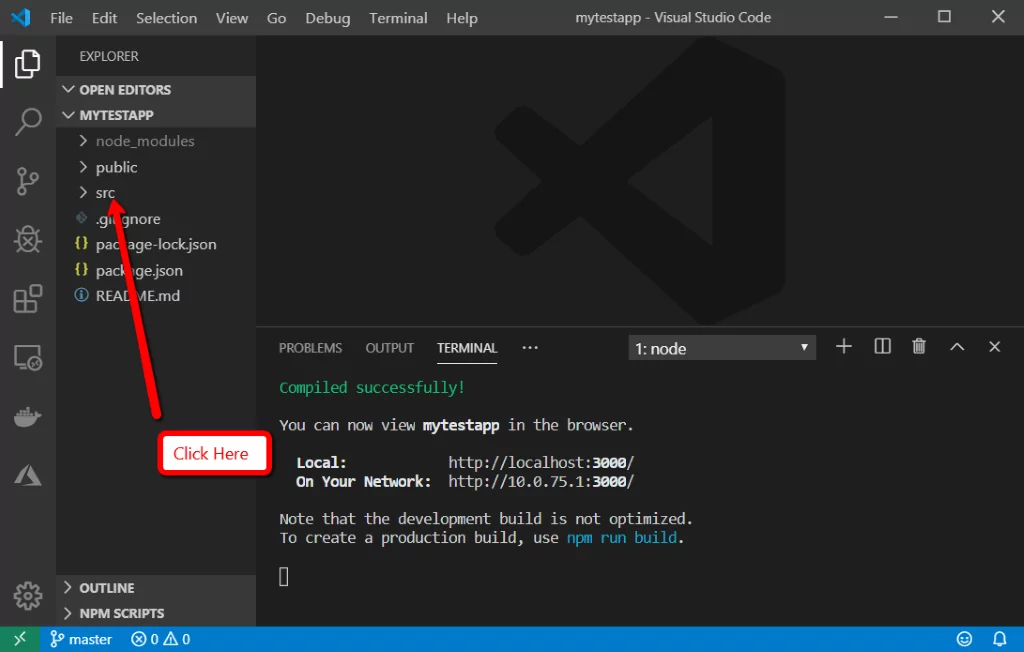1024x652 pixels.
Task: Open the Explorer view in activity bar
Action: 27,63
